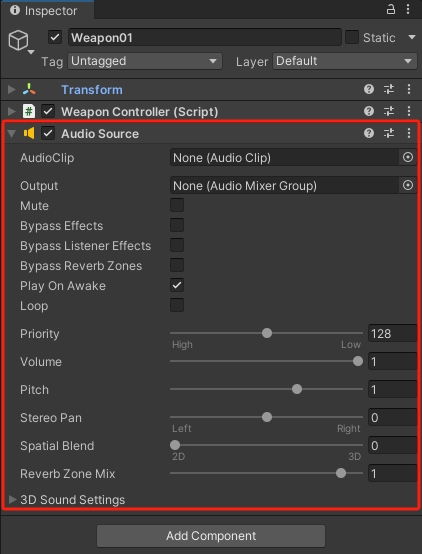Open the Inspector panel's three-dot menu

(408, 9)
